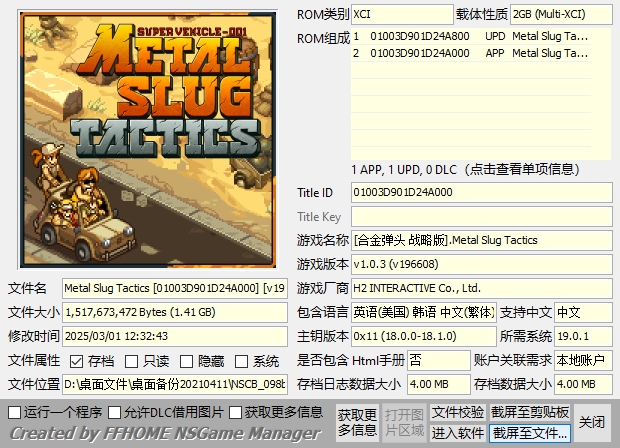Click 截屏至剪贴板 button
Image resolution: width=620 pixels, height=448 pixels.
click(530, 412)
